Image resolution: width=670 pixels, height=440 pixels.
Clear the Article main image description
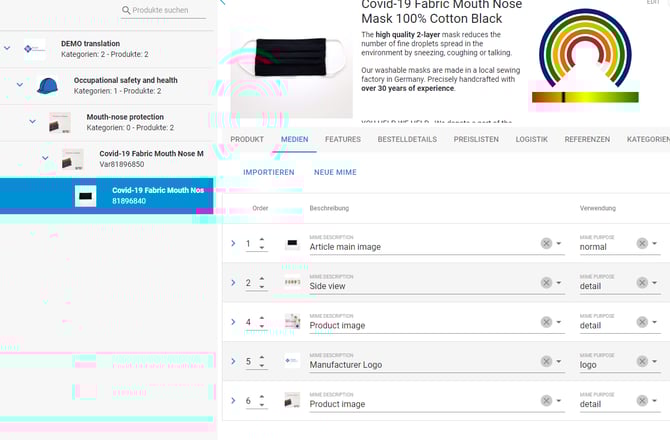[546, 243]
